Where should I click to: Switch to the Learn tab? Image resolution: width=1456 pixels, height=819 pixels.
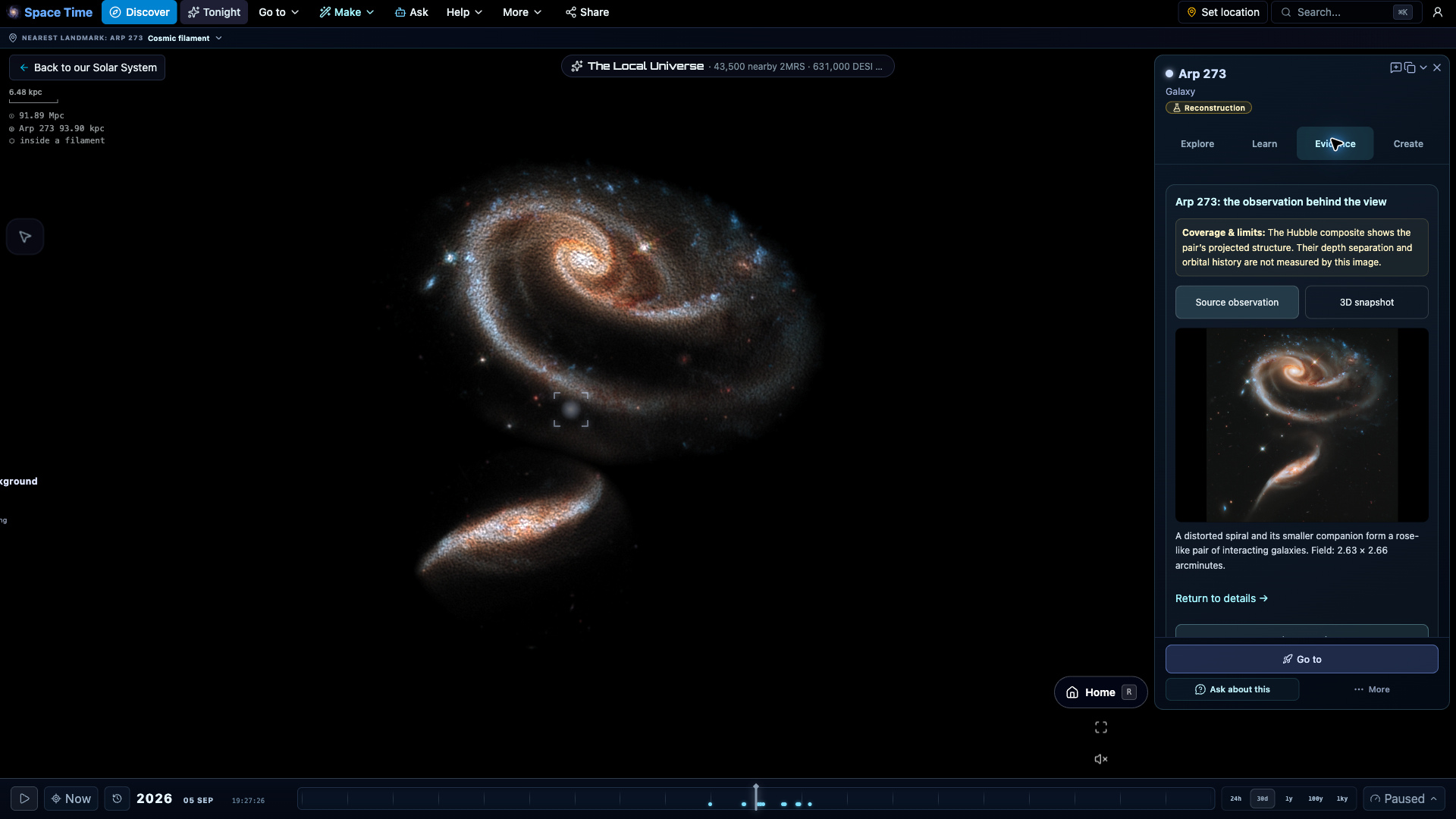1264,143
